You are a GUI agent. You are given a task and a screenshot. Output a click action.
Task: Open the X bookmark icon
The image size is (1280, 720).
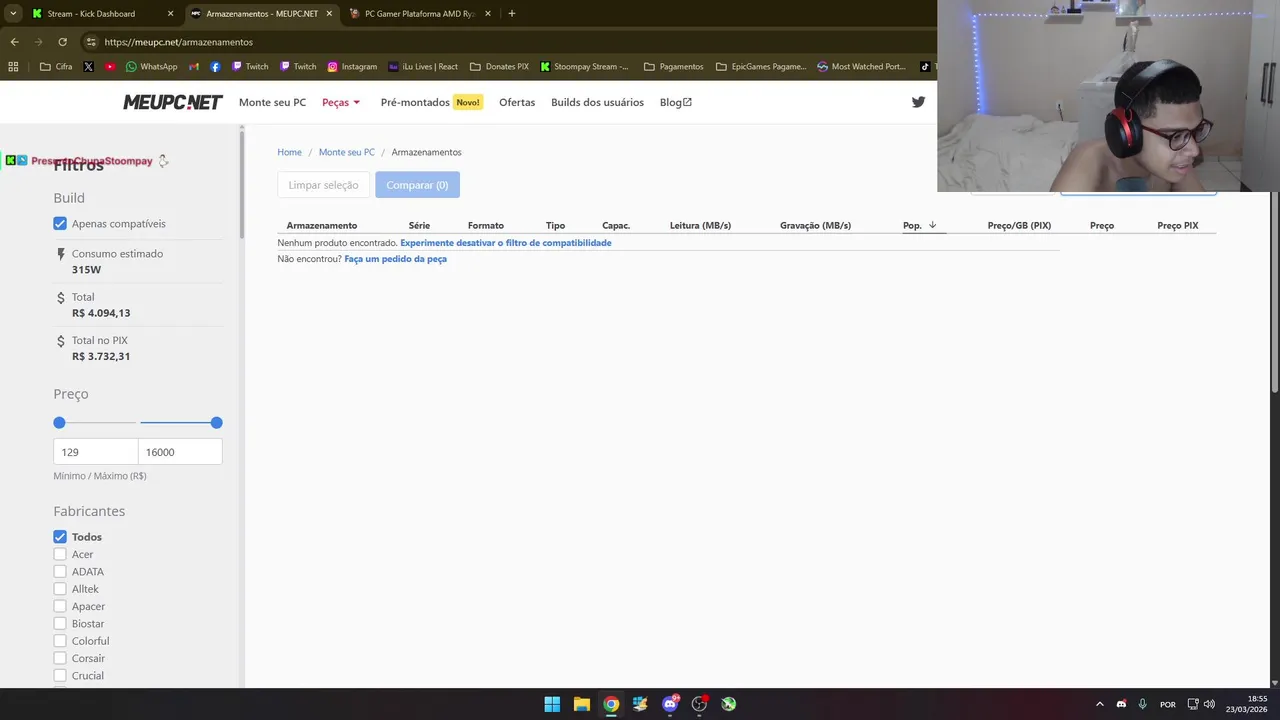click(x=88, y=67)
